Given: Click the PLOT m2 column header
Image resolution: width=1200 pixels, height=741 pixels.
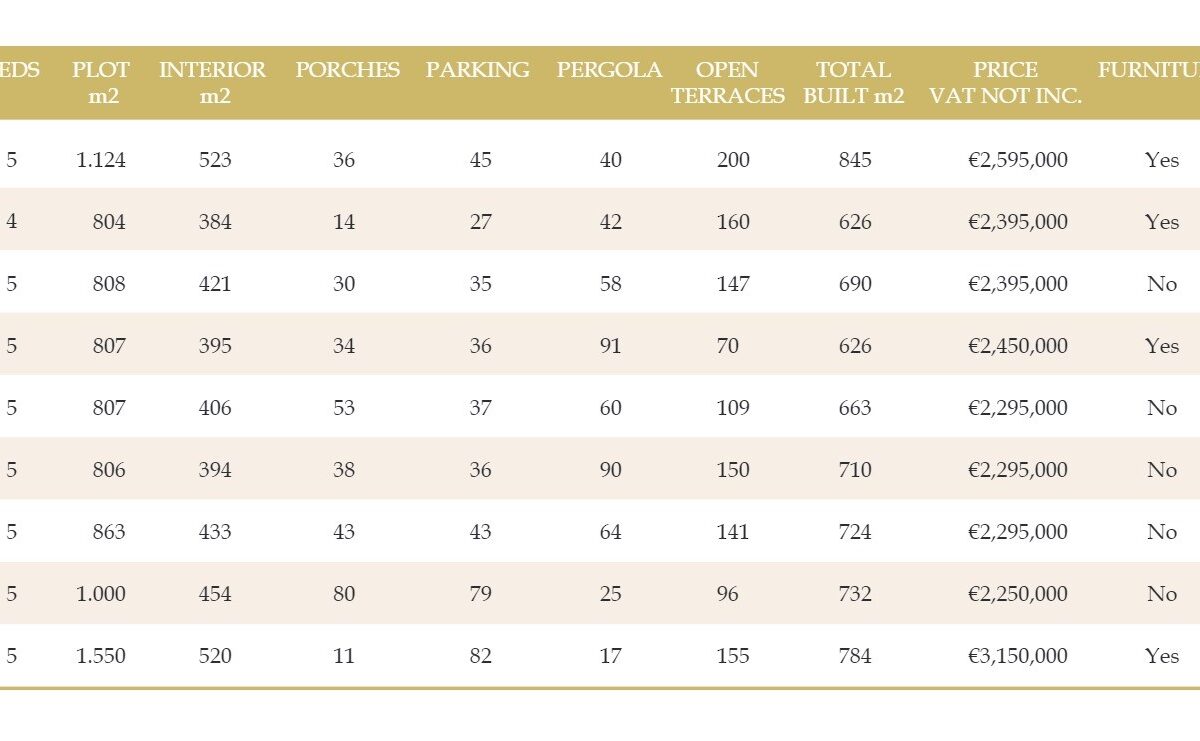Looking at the screenshot, I should click(x=101, y=83).
